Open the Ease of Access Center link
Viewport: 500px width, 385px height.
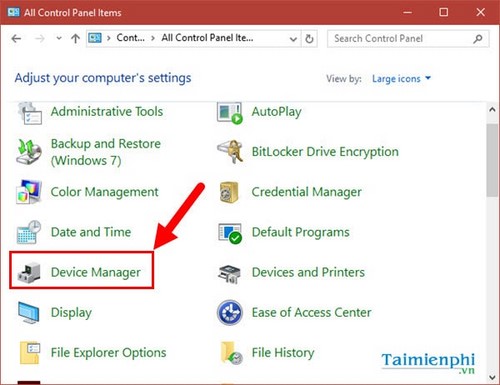[x=311, y=313]
